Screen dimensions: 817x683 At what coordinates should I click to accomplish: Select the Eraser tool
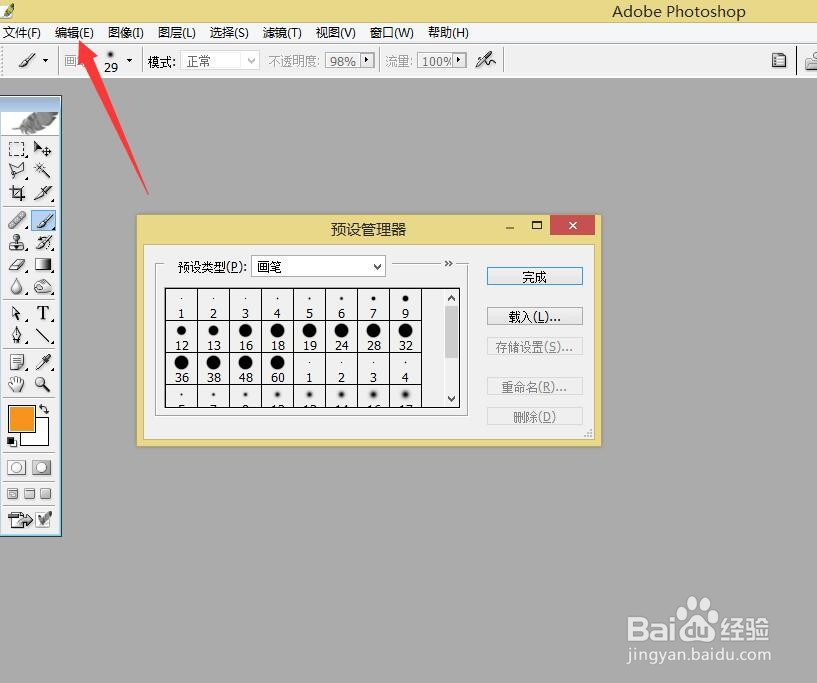17,265
